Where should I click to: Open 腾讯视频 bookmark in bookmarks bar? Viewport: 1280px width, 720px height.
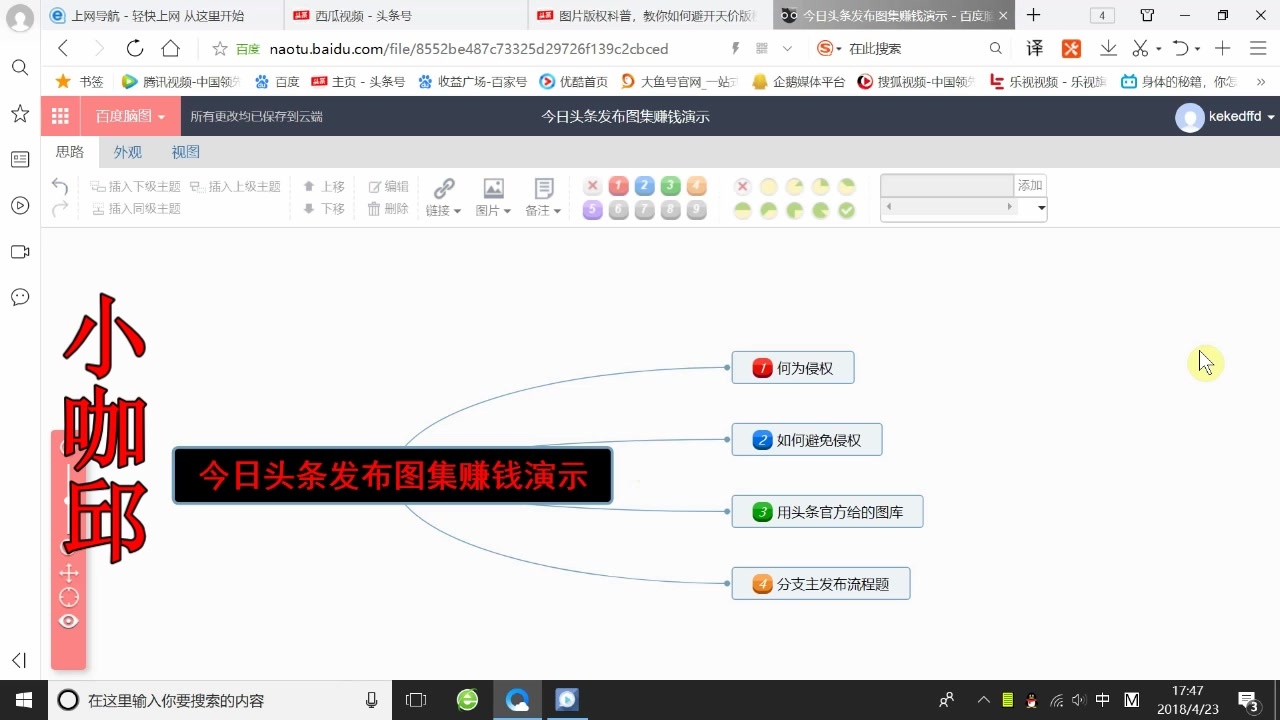180,82
